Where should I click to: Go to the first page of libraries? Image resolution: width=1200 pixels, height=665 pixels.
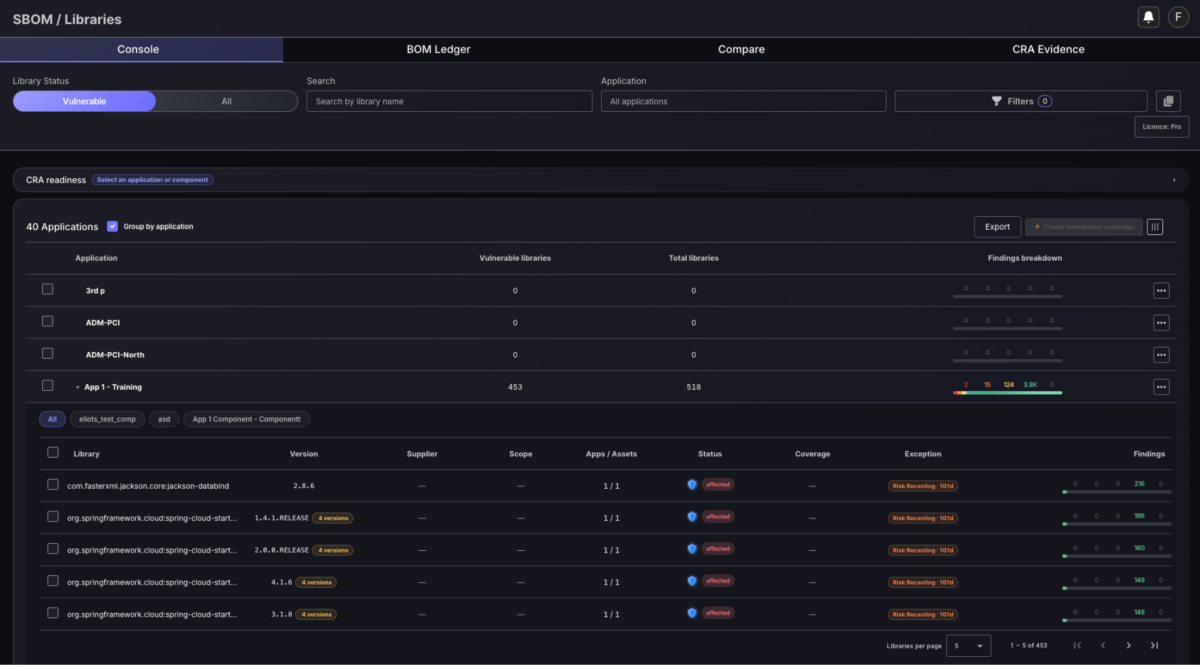pos(1077,646)
